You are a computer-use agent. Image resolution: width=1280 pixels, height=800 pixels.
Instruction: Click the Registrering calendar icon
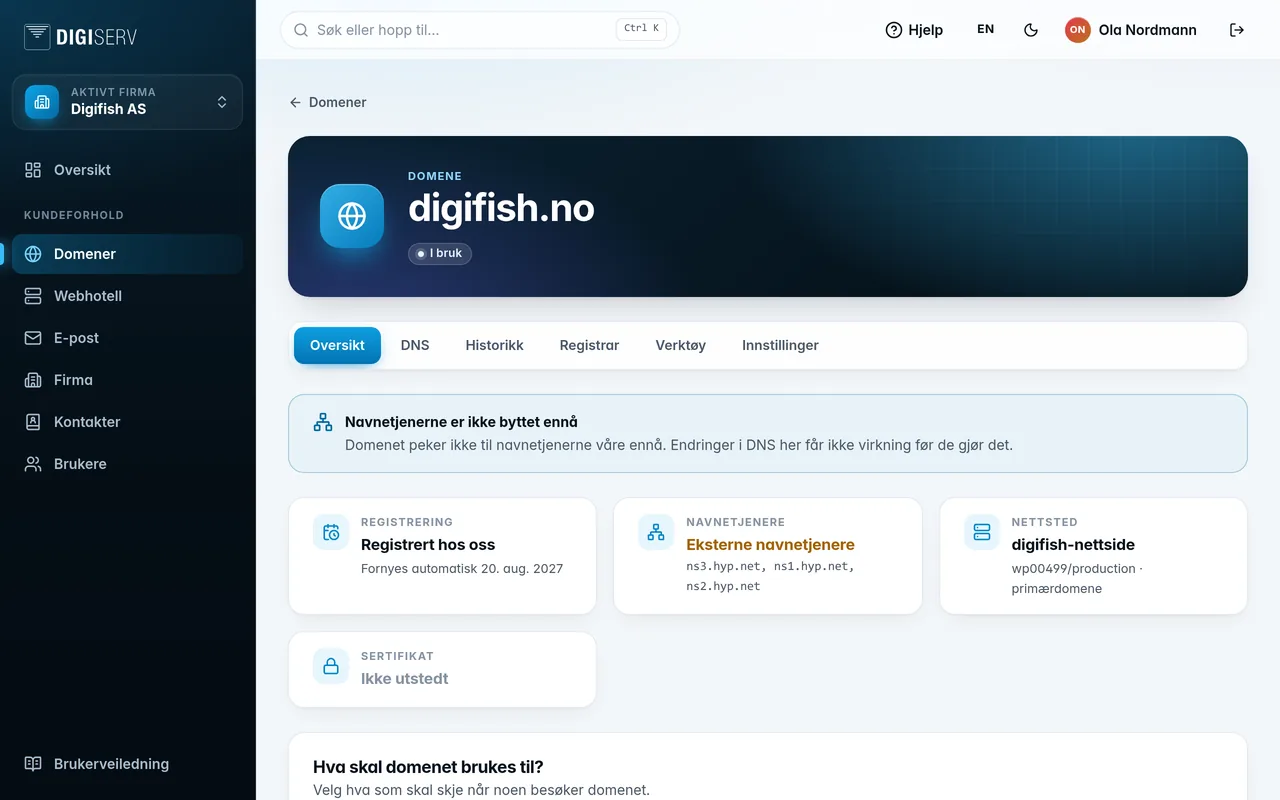331,532
